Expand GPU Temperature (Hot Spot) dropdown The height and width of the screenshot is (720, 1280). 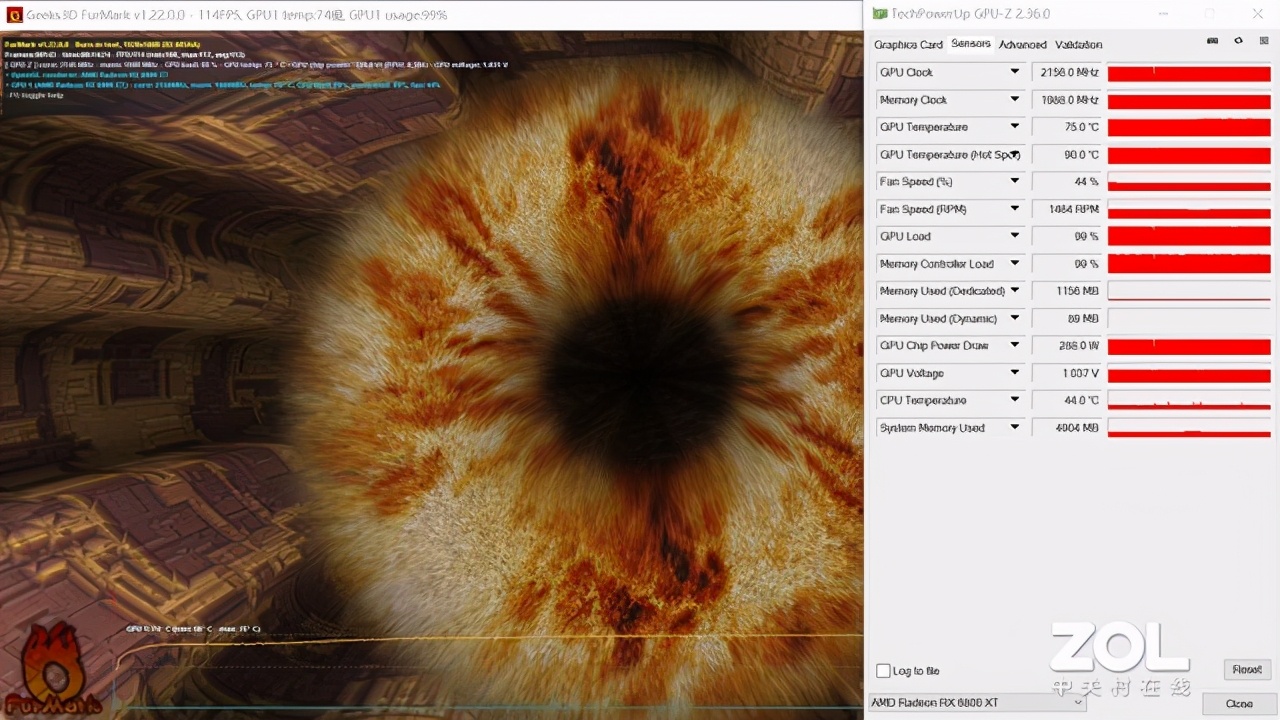point(1014,154)
